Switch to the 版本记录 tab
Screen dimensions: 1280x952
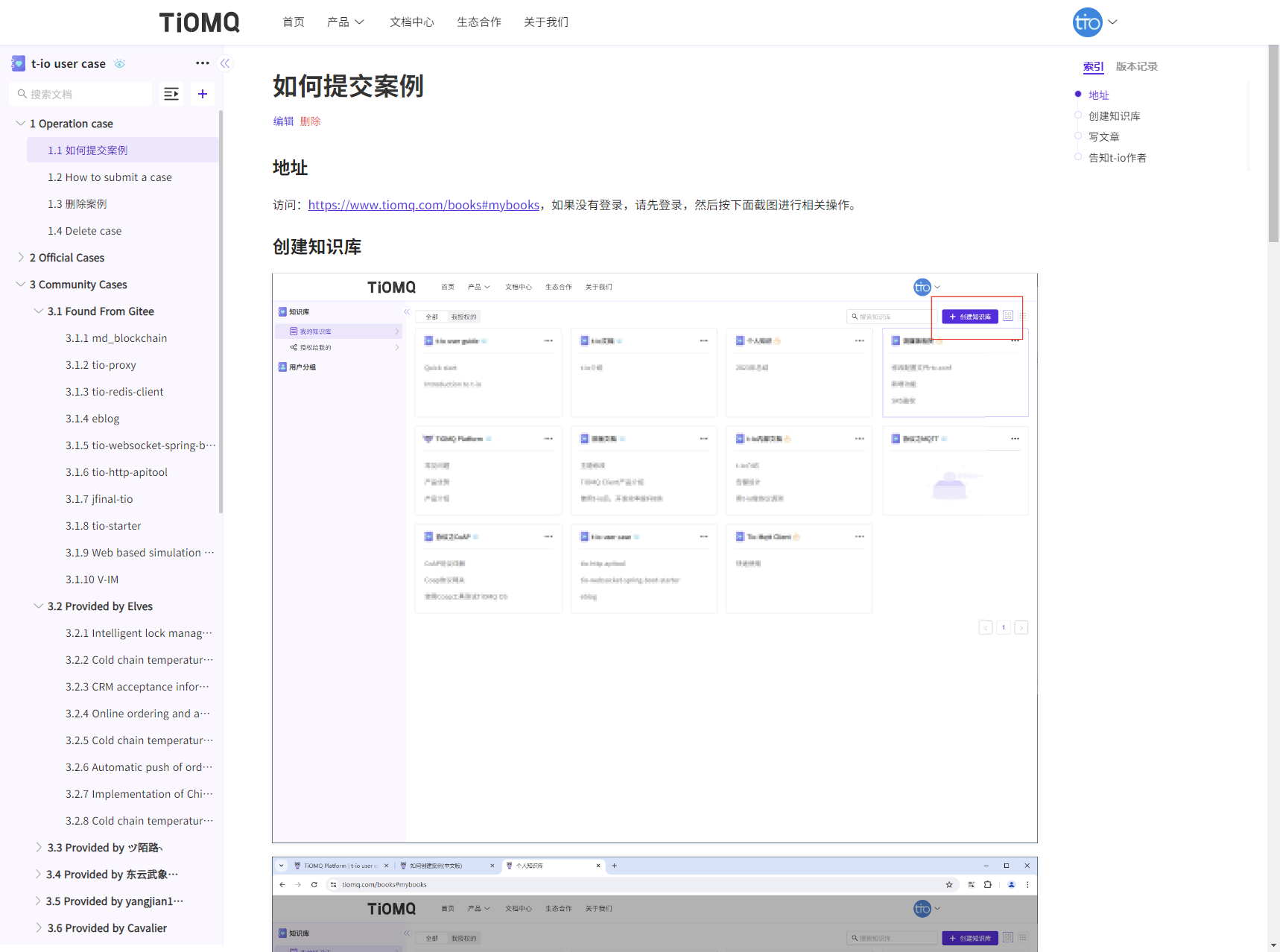pyautogui.click(x=1137, y=66)
